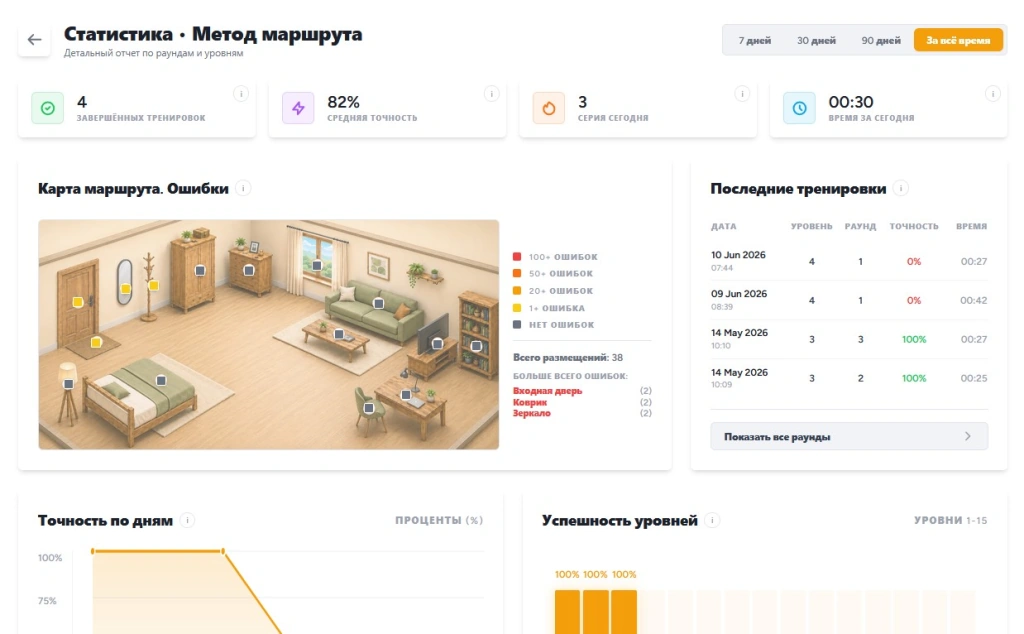Click the yellow 1+ ошибка legend swatch
Image resolution: width=1024 pixels, height=634 pixels.
click(x=517, y=308)
